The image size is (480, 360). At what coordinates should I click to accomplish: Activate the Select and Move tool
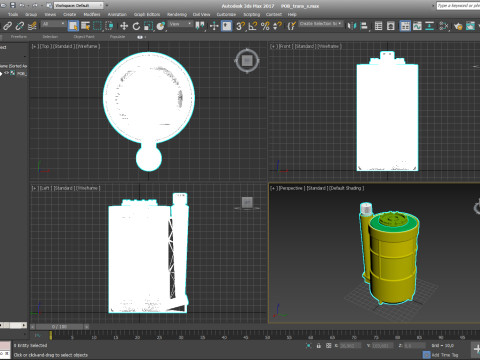(x=124, y=26)
